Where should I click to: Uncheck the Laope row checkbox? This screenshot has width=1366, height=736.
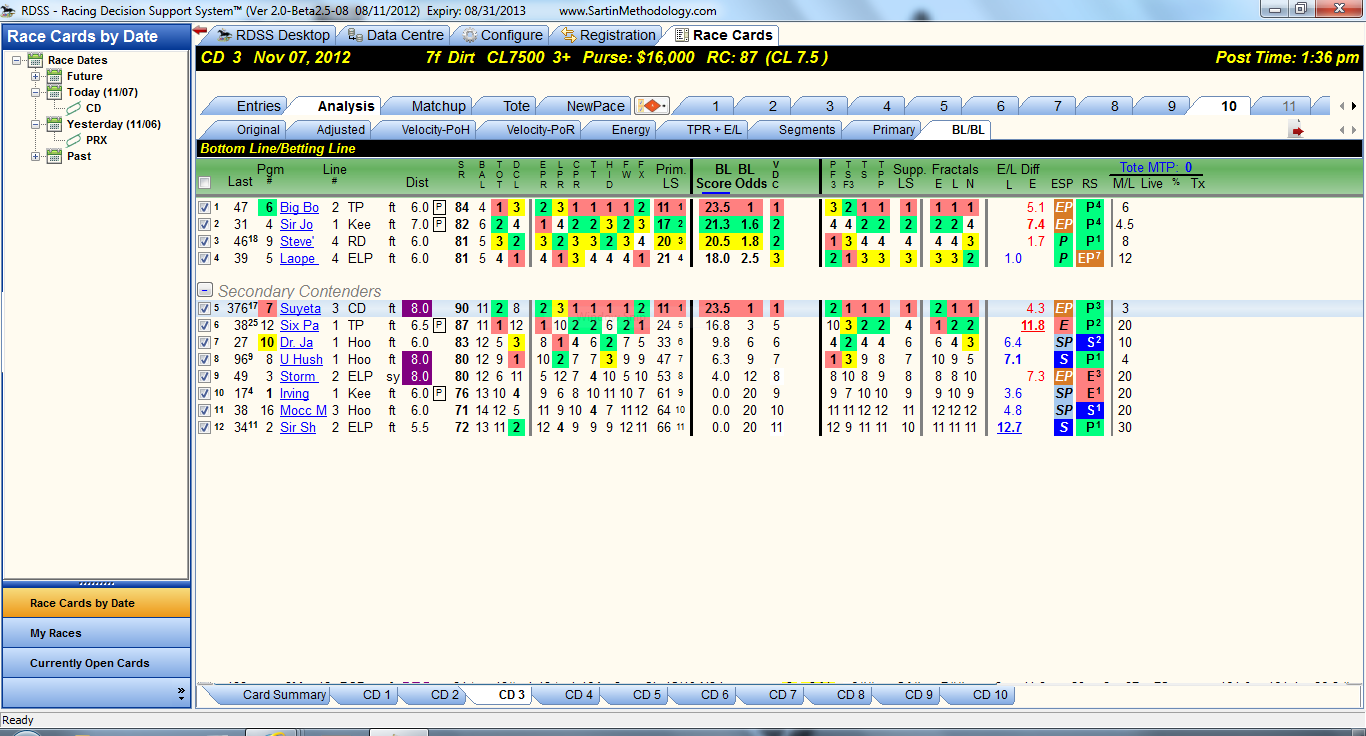[x=205, y=258]
